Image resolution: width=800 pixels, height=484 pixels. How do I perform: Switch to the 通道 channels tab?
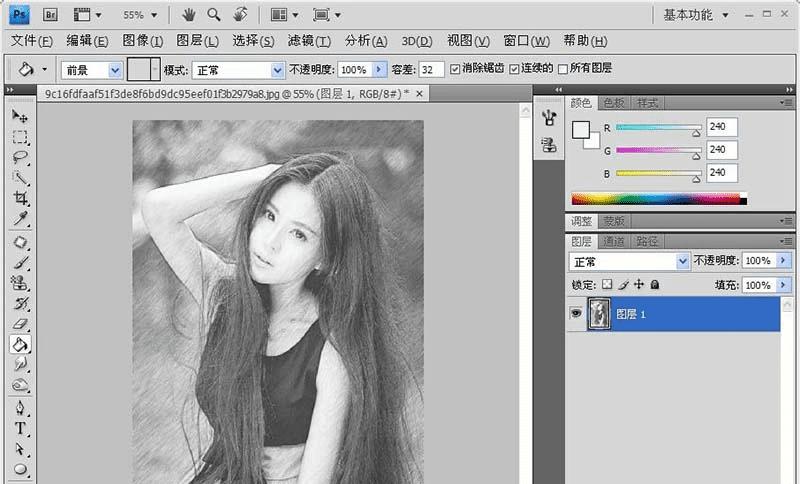[x=614, y=241]
